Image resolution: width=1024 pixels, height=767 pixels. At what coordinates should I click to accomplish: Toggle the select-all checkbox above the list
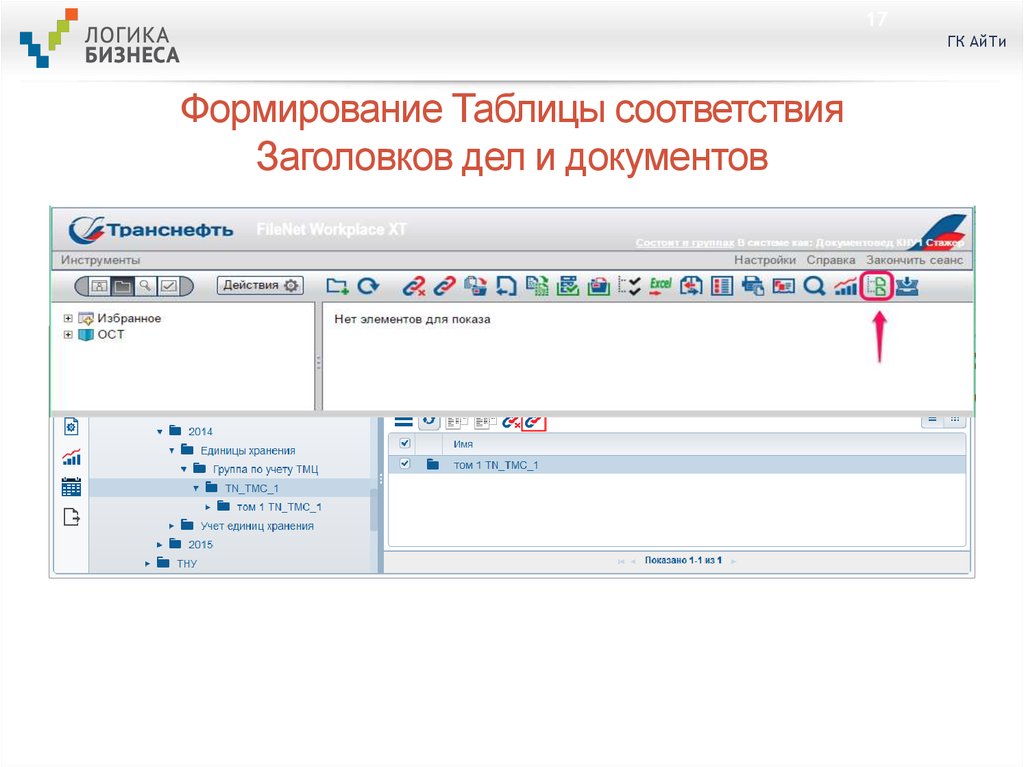coord(406,443)
